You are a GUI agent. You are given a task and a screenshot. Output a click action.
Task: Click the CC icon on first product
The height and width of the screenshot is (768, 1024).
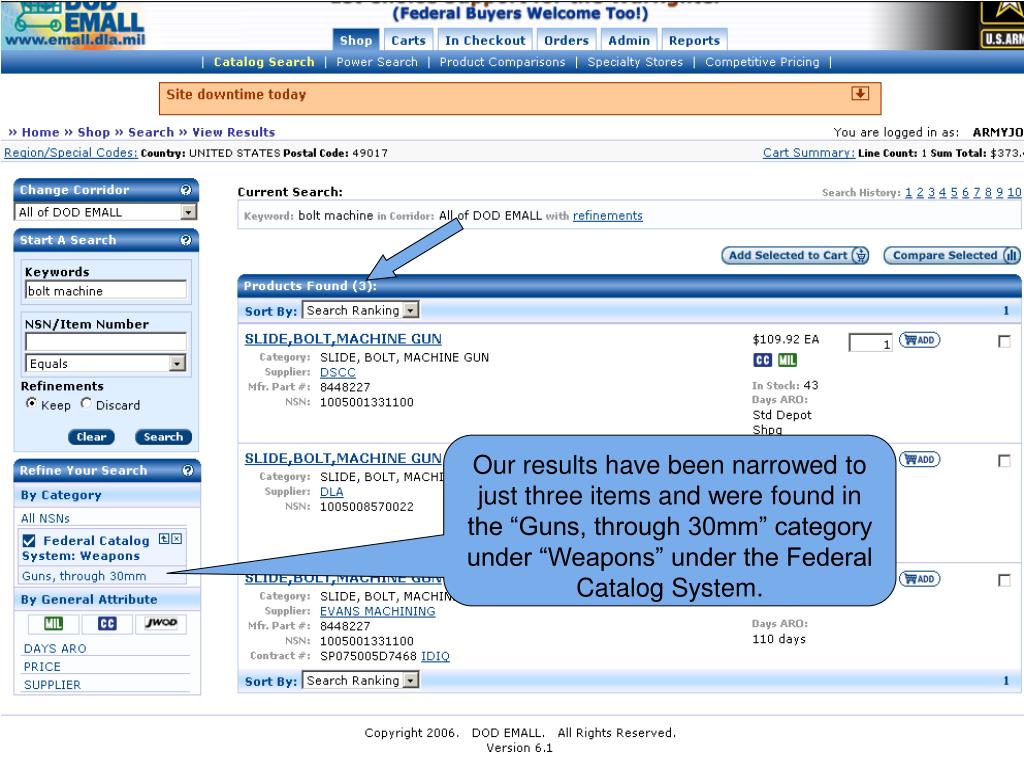pyautogui.click(x=762, y=360)
